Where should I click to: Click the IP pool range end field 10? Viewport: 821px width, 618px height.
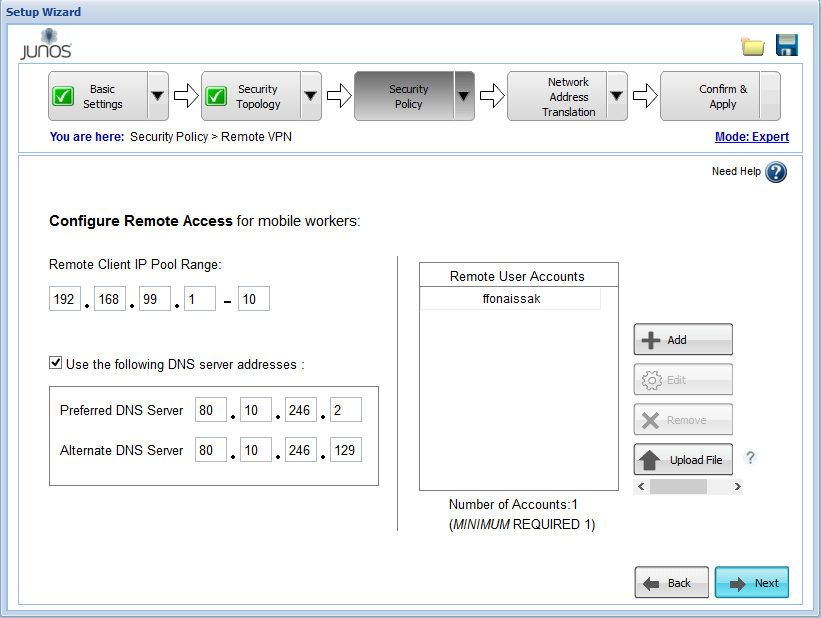[x=254, y=299]
